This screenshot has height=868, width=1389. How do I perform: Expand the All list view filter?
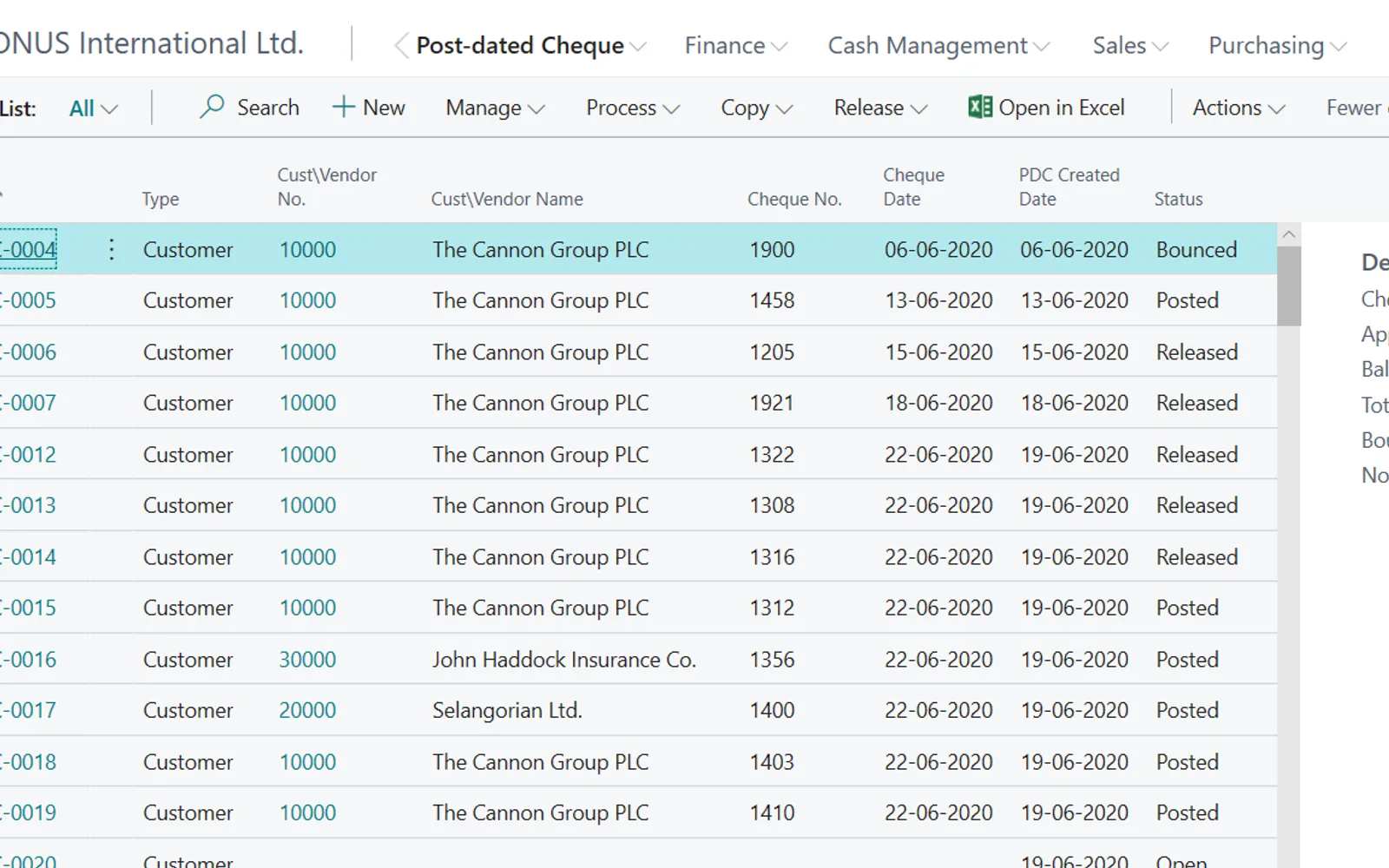[x=93, y=108]
